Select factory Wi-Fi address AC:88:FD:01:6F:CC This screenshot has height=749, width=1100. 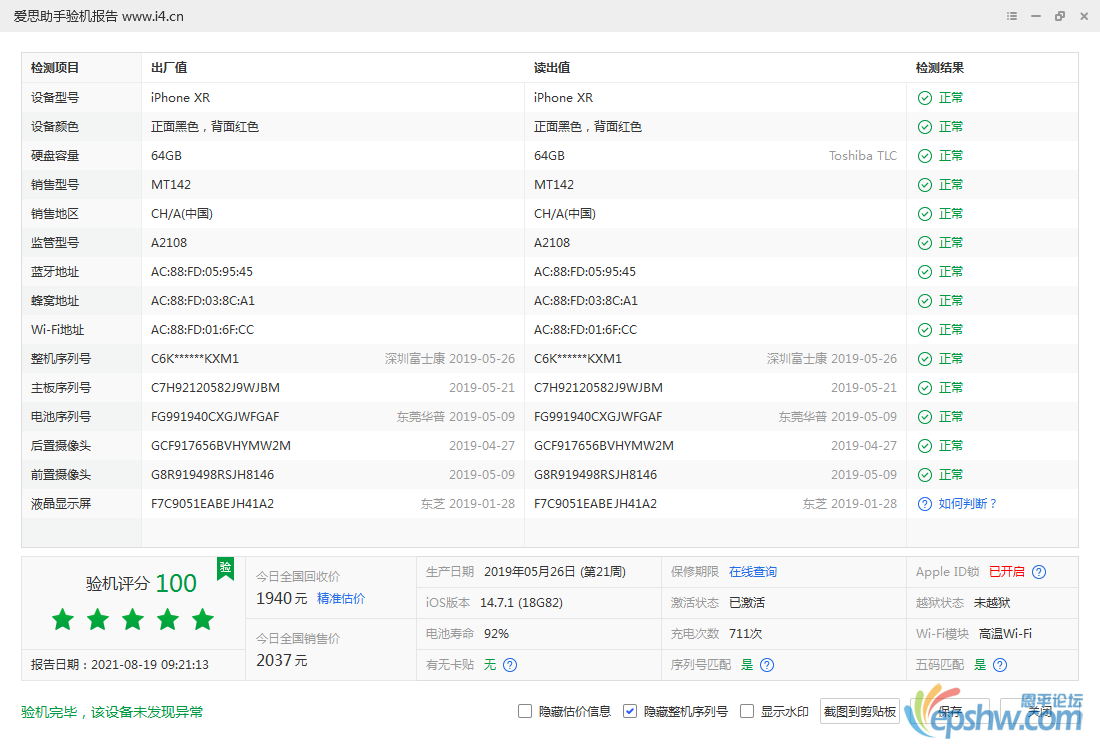[x=203, y=330]
